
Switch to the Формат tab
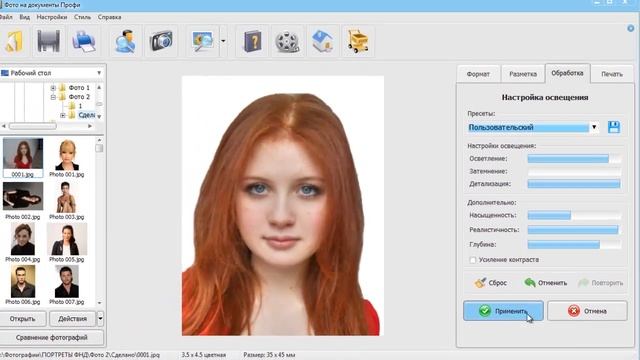pyautogui.click(x=478, y=74)
